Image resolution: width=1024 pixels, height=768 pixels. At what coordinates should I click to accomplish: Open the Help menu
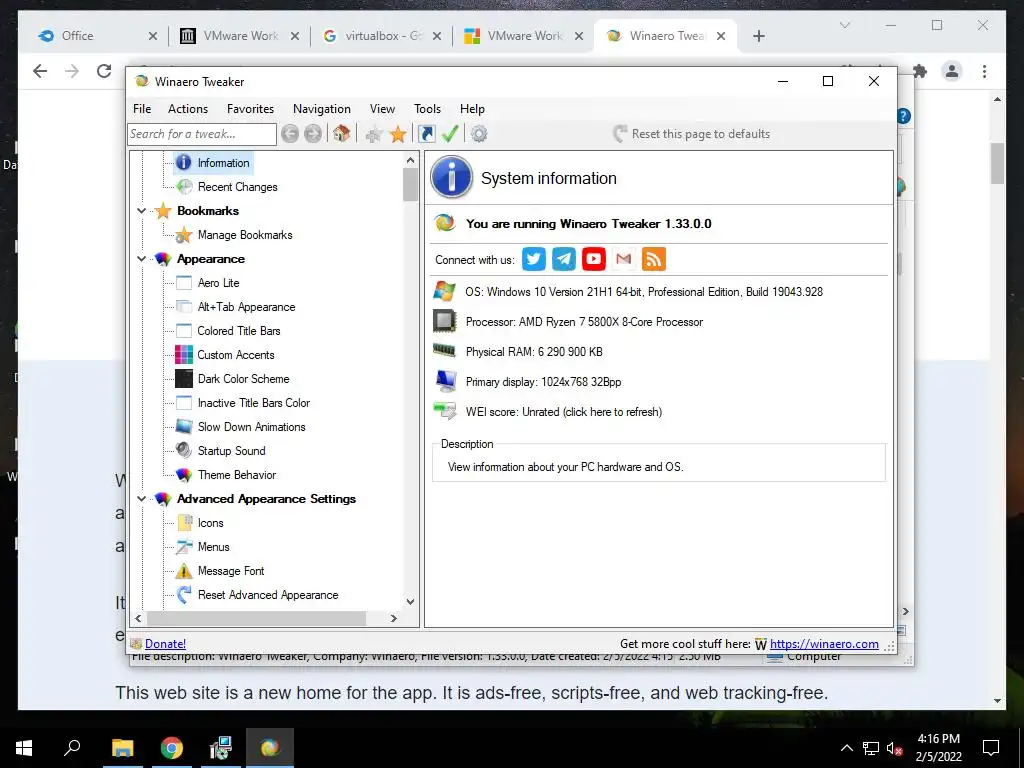472,109
